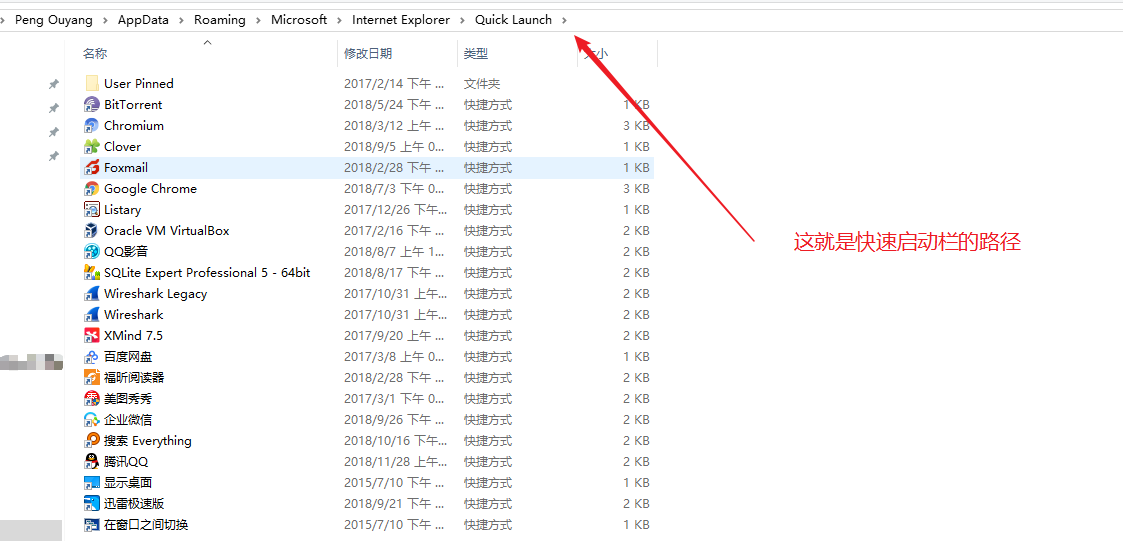The image size is (1123, 541).
Task: Click the 快捷方式 type of XMind 7.5
Action: click(x=488, y=335)
